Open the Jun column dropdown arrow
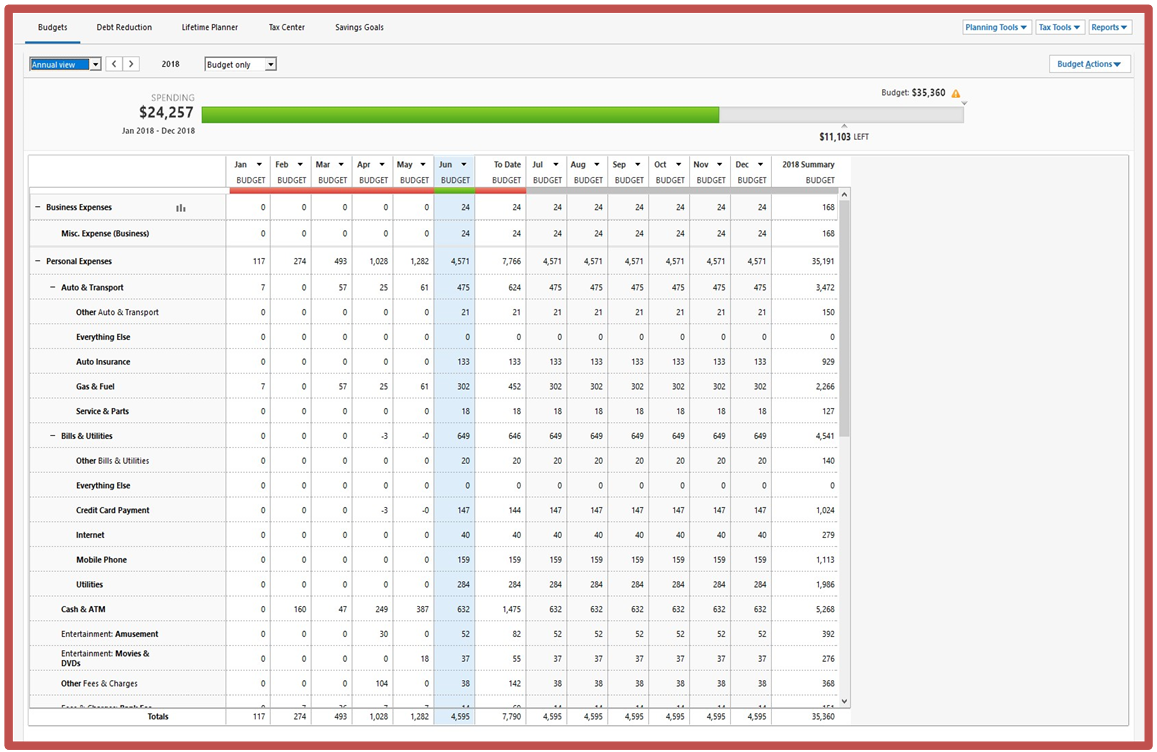This screenshot has width=1157, height=752. [x=464, y=165]
